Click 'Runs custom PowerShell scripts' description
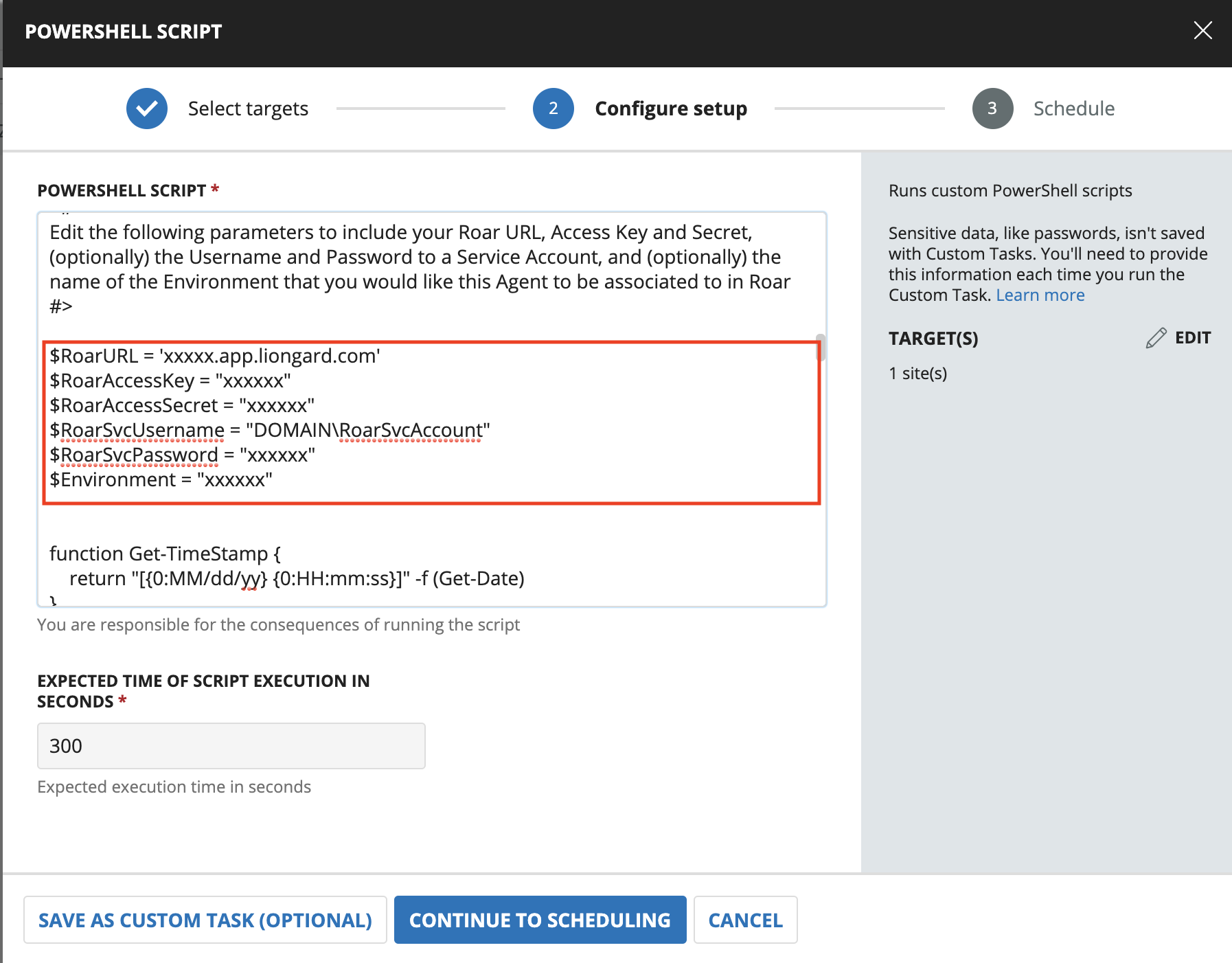This screenshot has height=963, width=1232. click(1010, 191)
